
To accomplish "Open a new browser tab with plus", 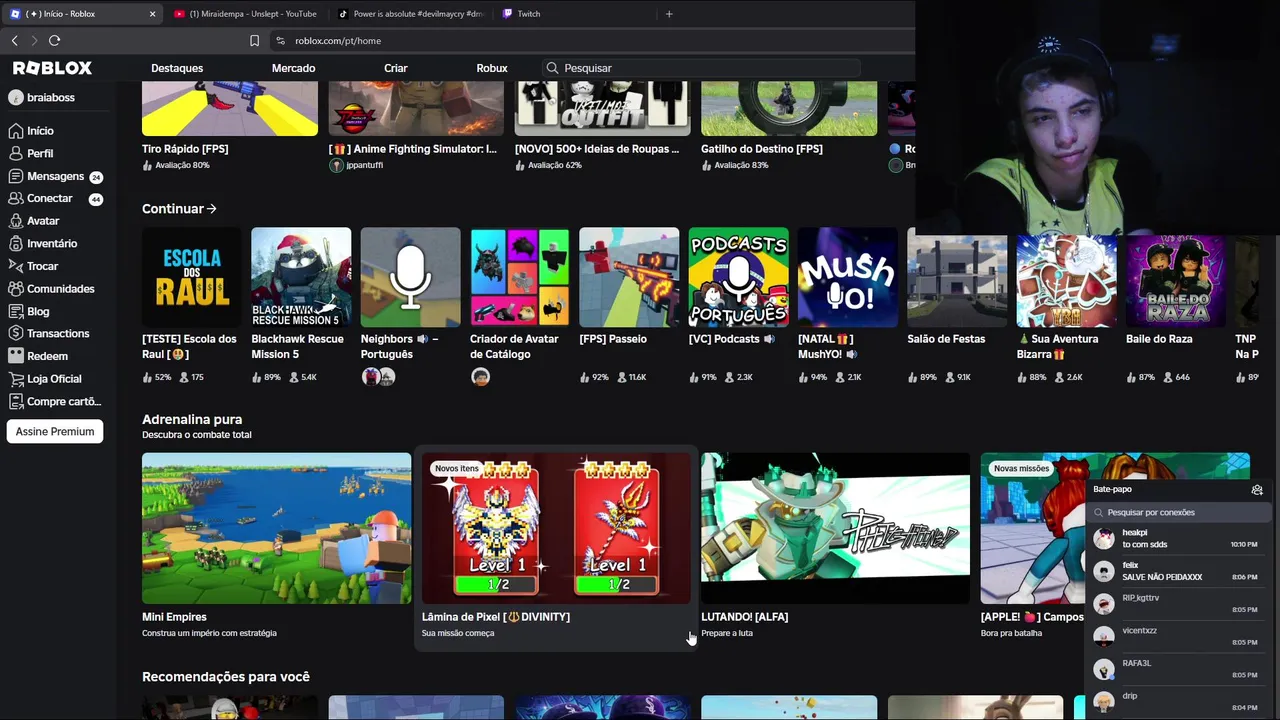I will point(669,14).
